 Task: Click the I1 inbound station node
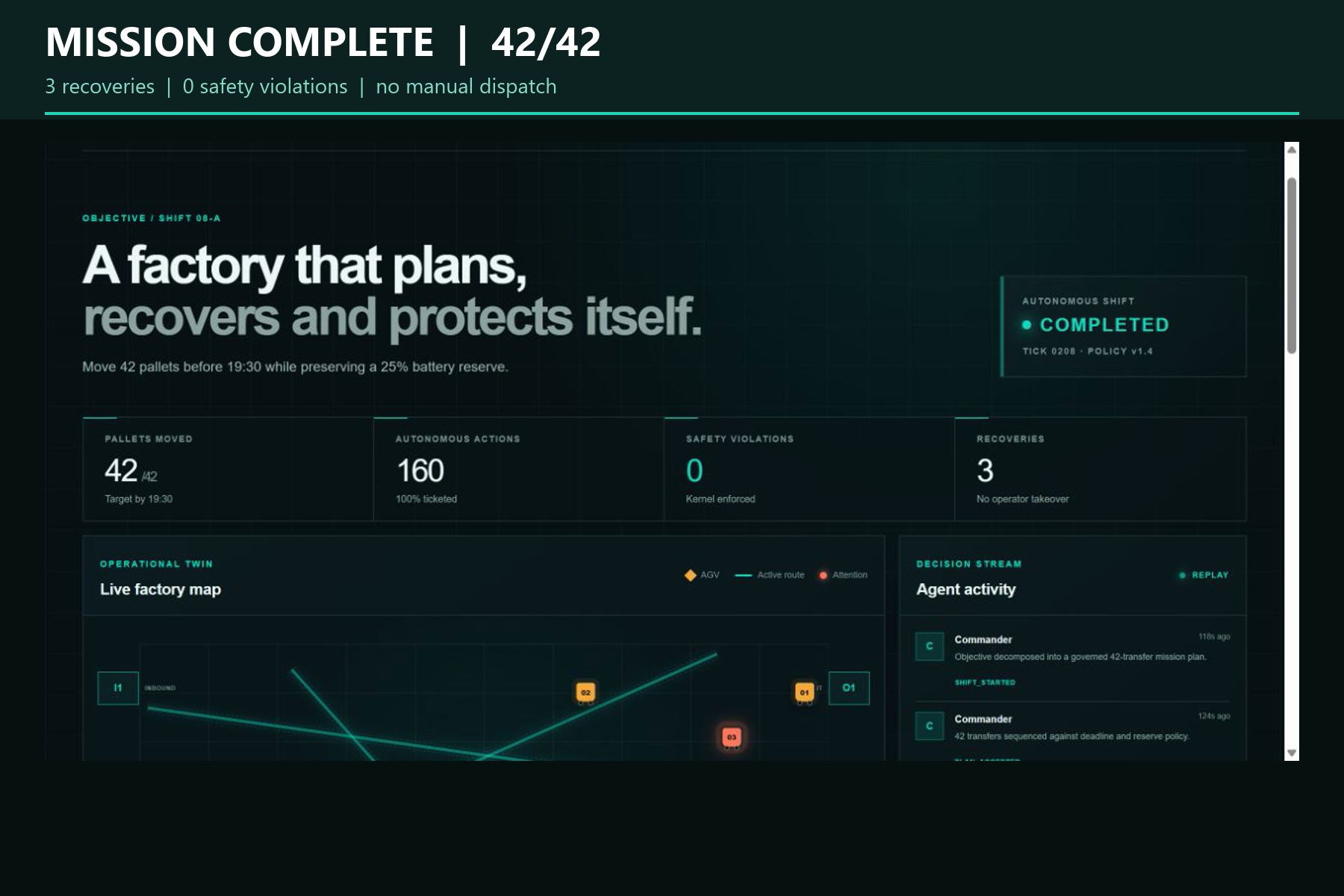[x=118, y=688]
